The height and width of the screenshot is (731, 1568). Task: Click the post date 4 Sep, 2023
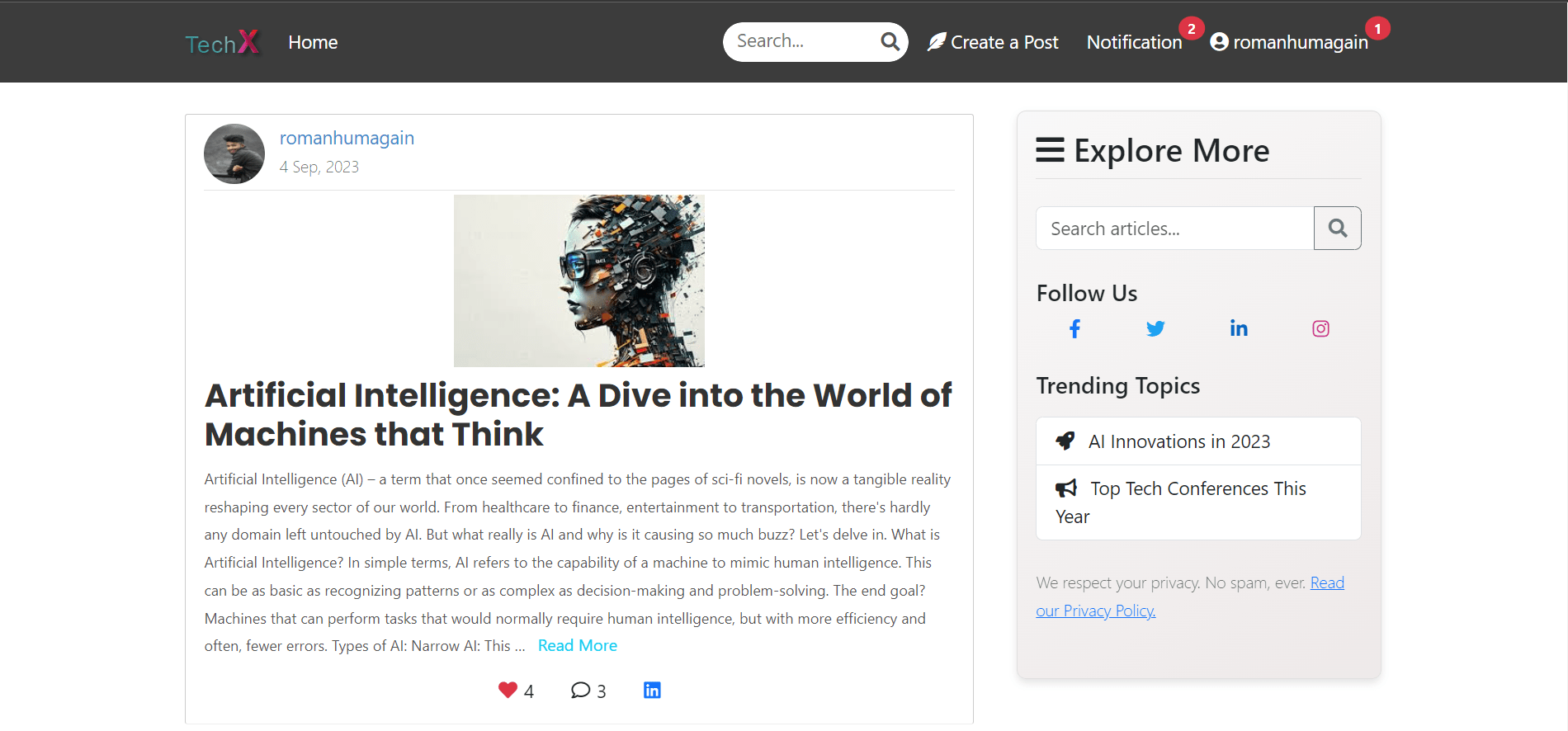click(x=319, y=167)
